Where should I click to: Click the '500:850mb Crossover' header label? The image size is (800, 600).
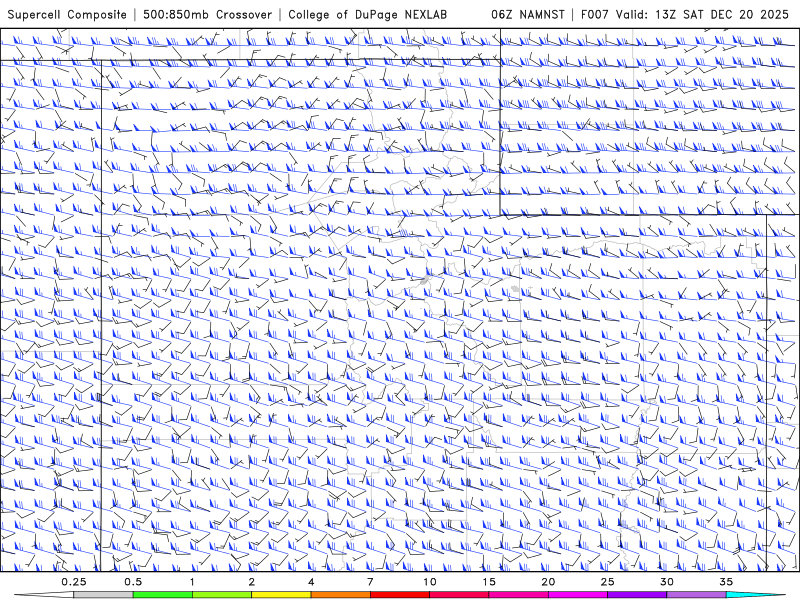click(x=208, y=14)
